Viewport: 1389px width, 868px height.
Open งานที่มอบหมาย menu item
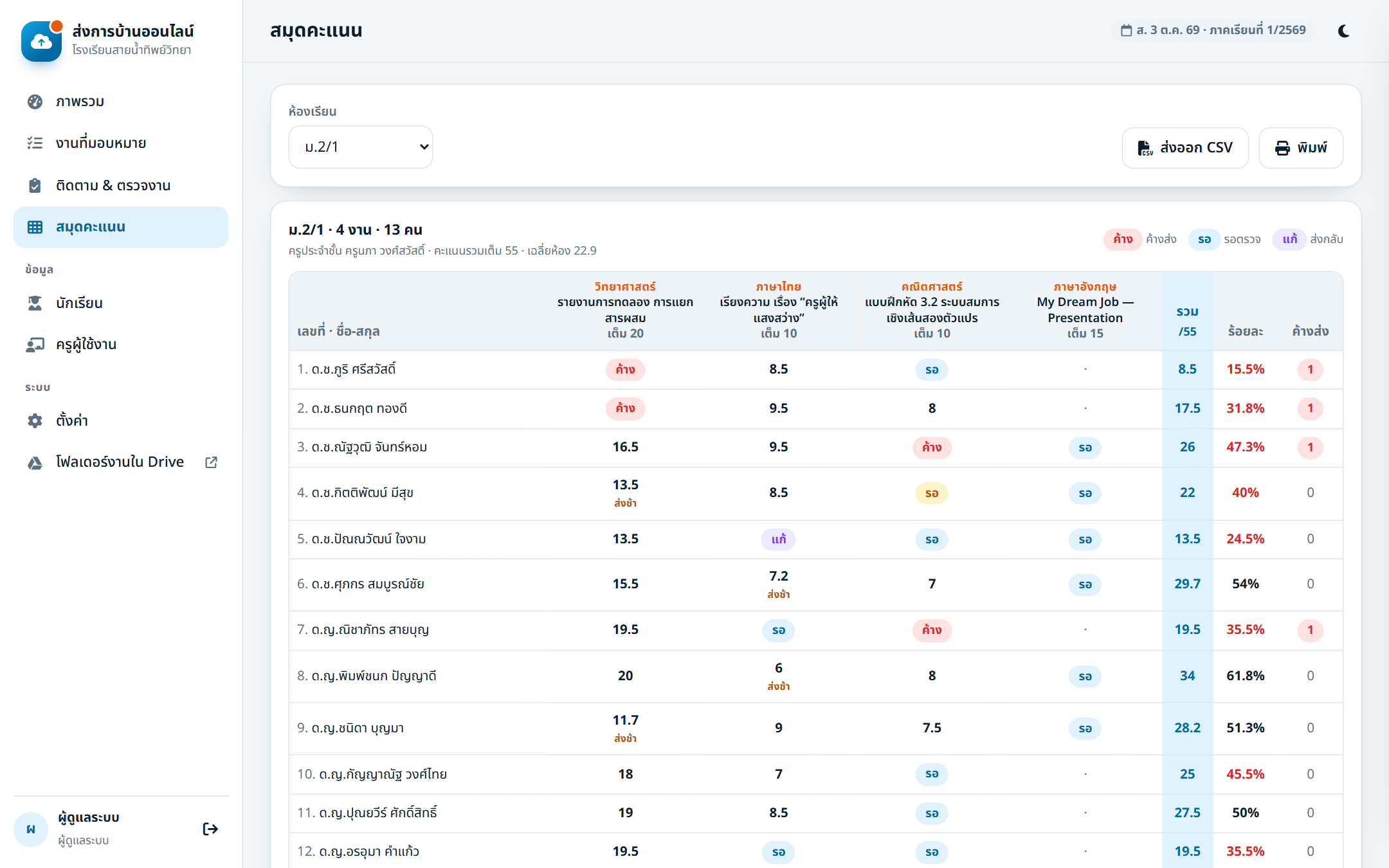(x=121, y=143)
